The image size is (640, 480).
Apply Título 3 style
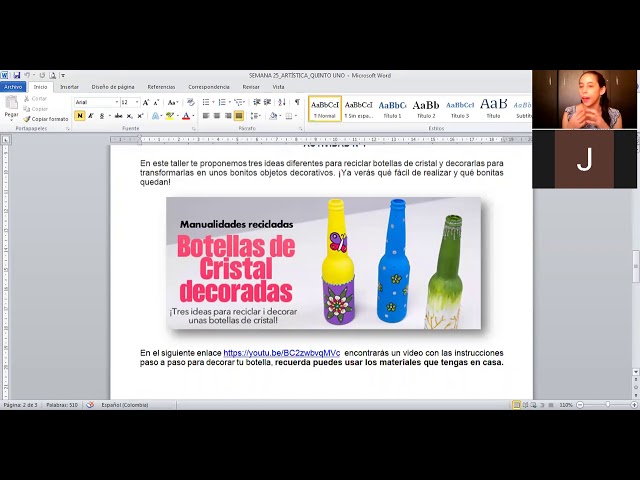460,109
